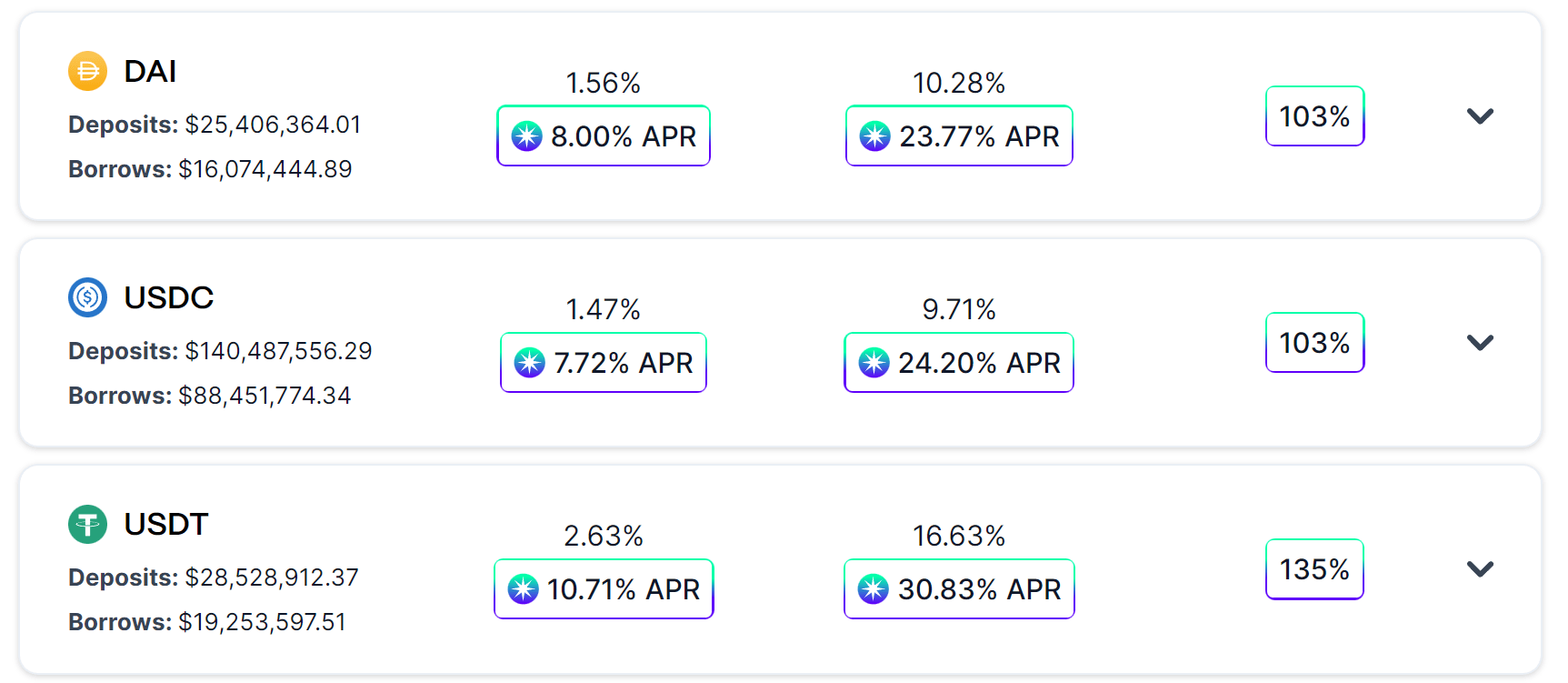The width and height of the screenshot is (1568, 683).
Task: Select the USDT asset name
Action: pos(166,524)
